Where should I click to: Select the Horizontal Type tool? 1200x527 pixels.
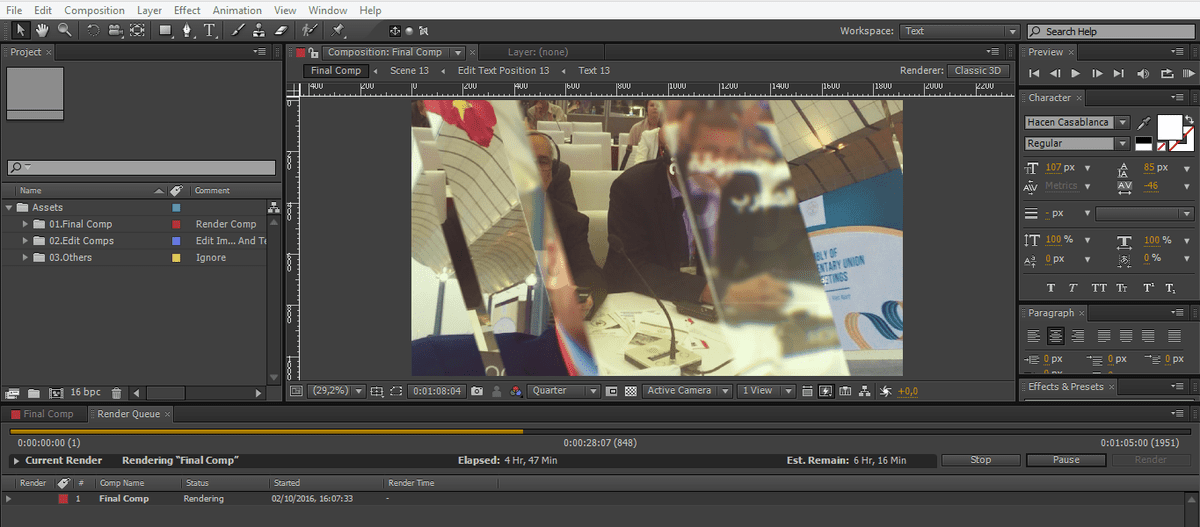(x=209, y=31)
